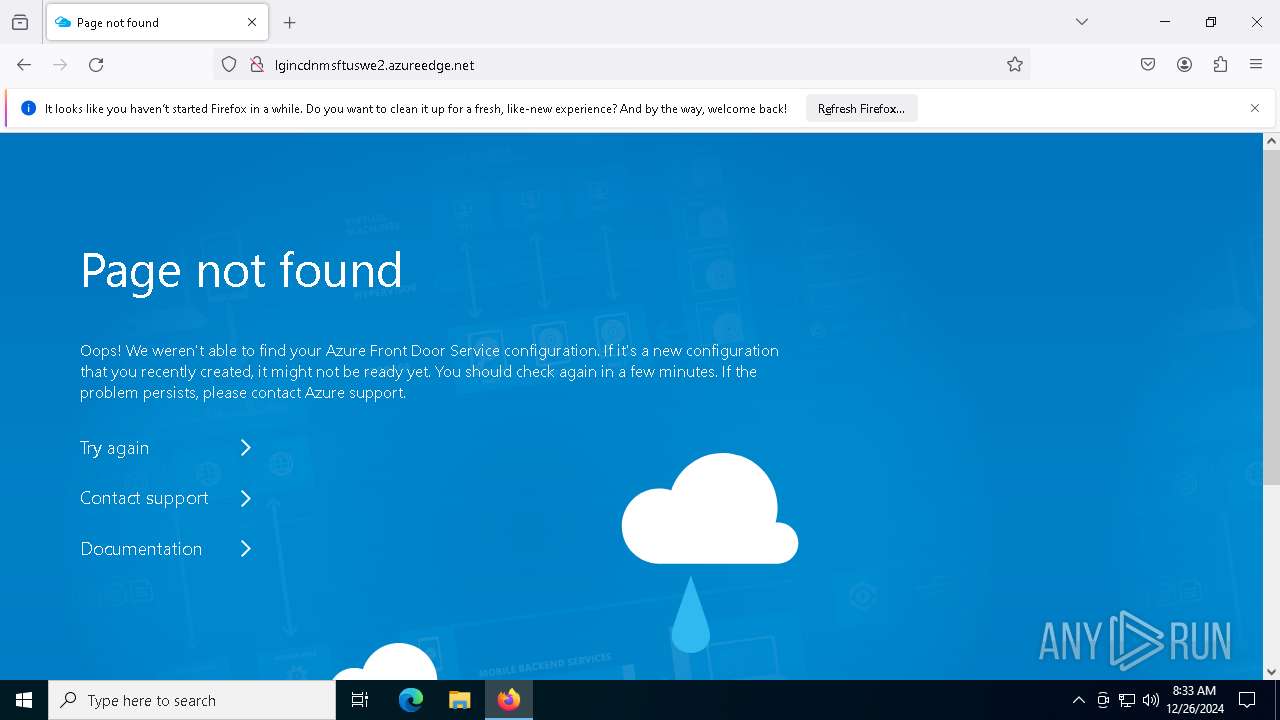This screenshot has height=720, width=1280.
Task: Restore down the Firefox window
Action: point(1211,22)
